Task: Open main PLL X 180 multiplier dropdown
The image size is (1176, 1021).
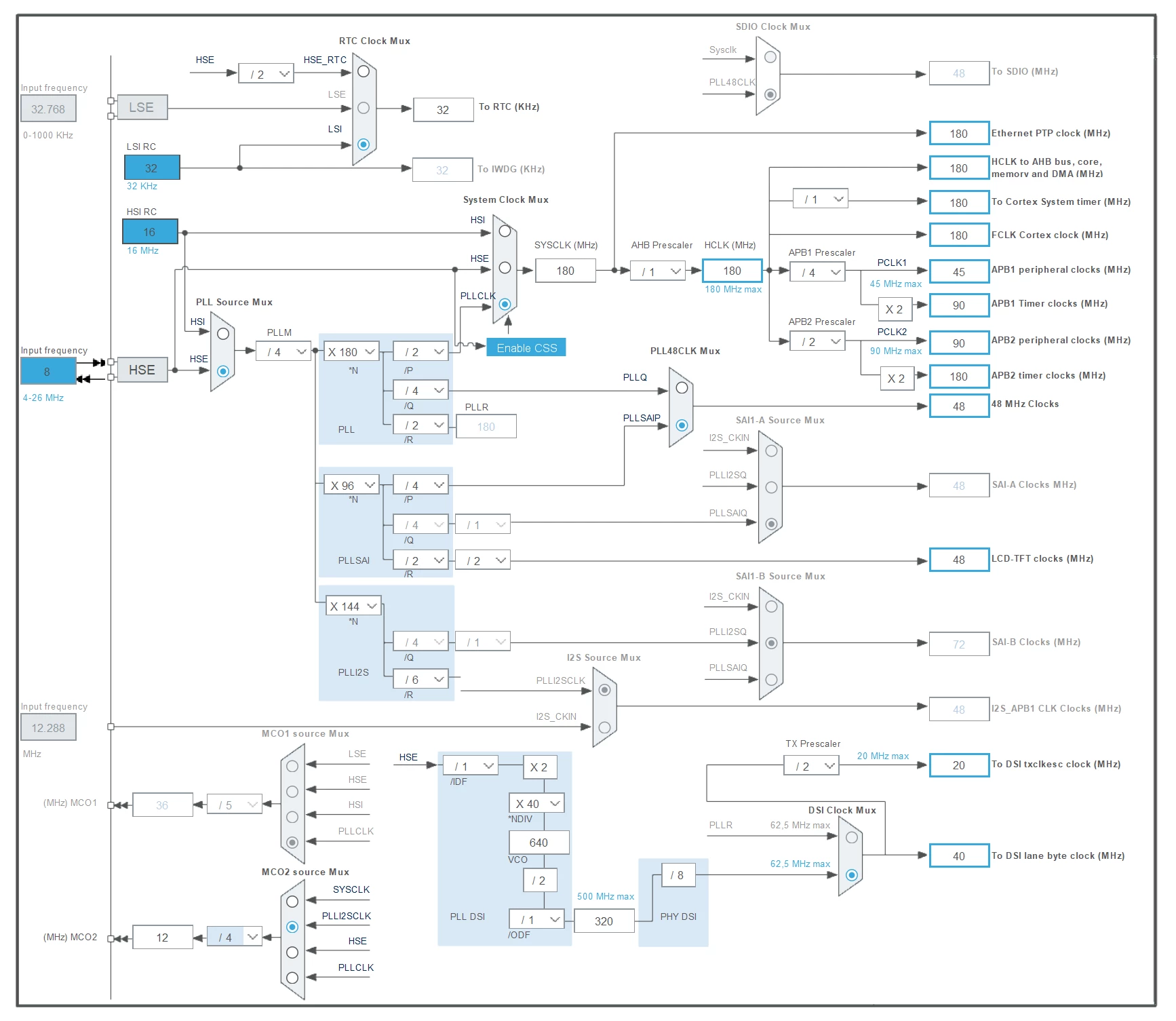Action: 351,351
